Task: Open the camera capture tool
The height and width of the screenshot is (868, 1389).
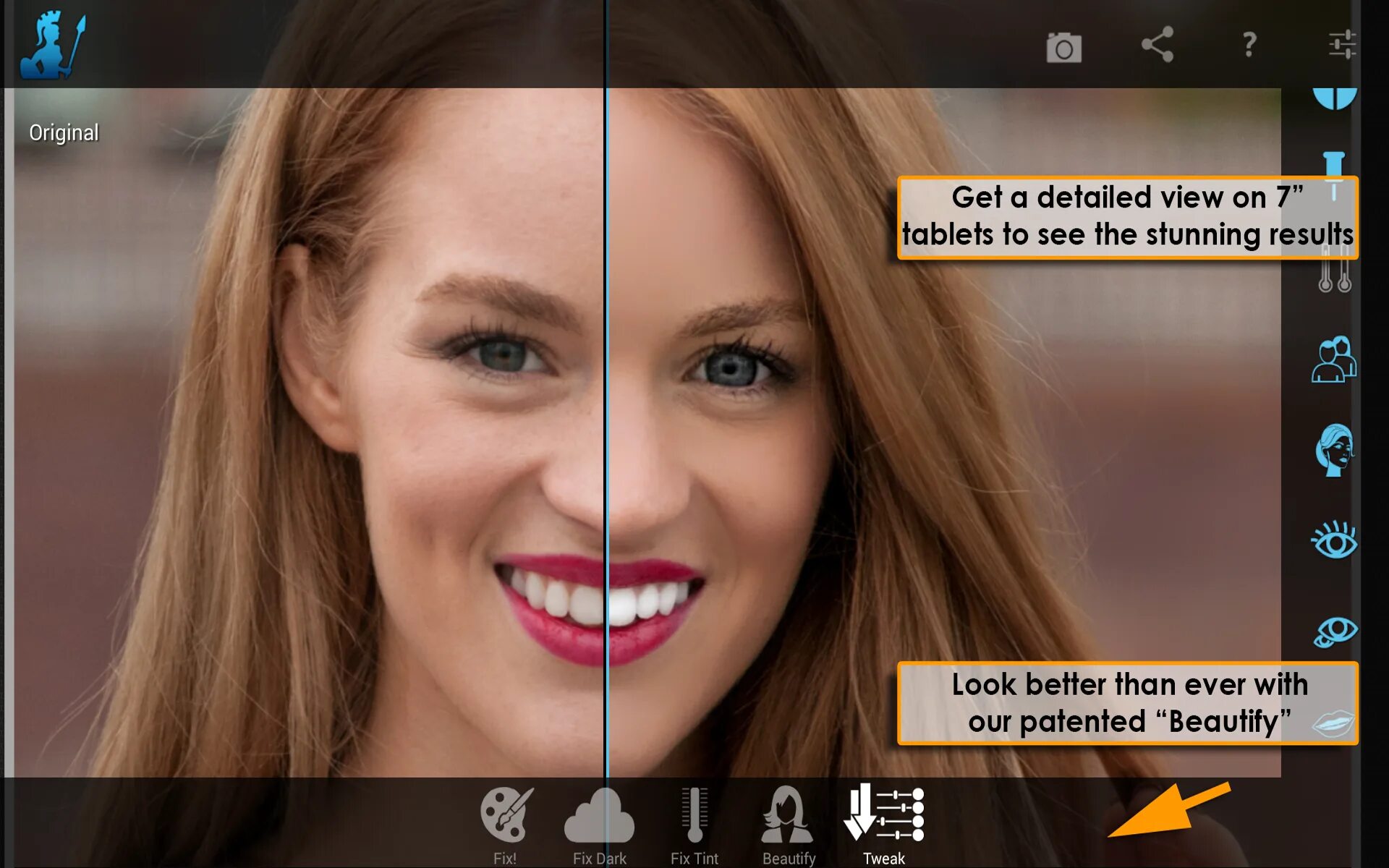Action: tap(1065, 46)
